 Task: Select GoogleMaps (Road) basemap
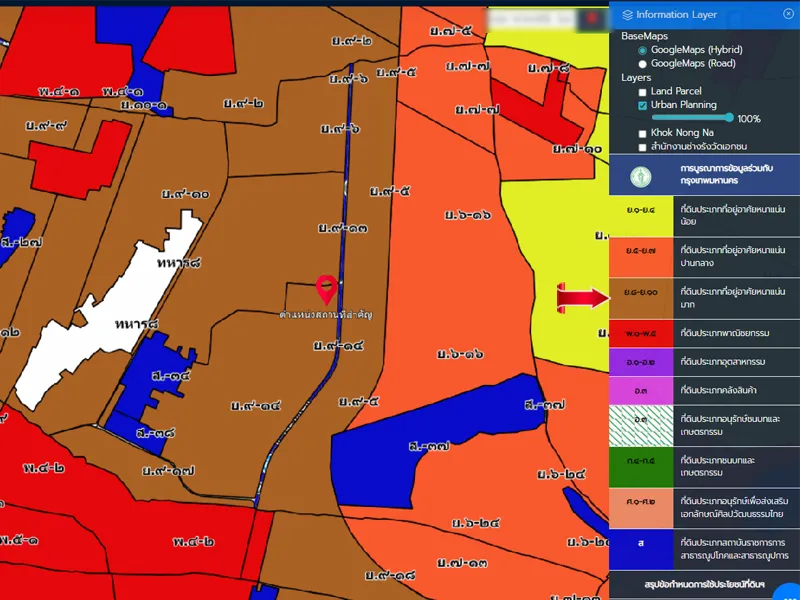(642, 63)
